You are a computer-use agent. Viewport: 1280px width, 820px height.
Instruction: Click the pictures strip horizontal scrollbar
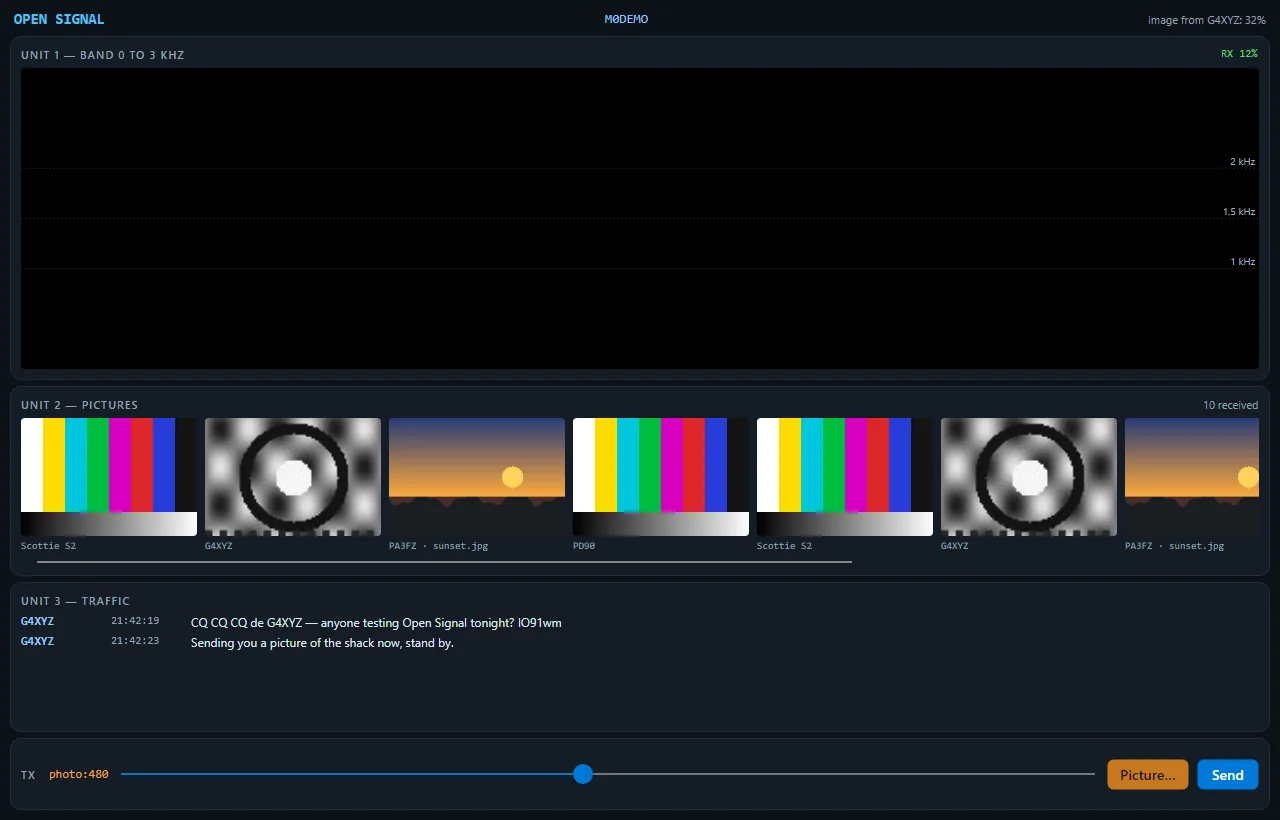pos(444,562)
